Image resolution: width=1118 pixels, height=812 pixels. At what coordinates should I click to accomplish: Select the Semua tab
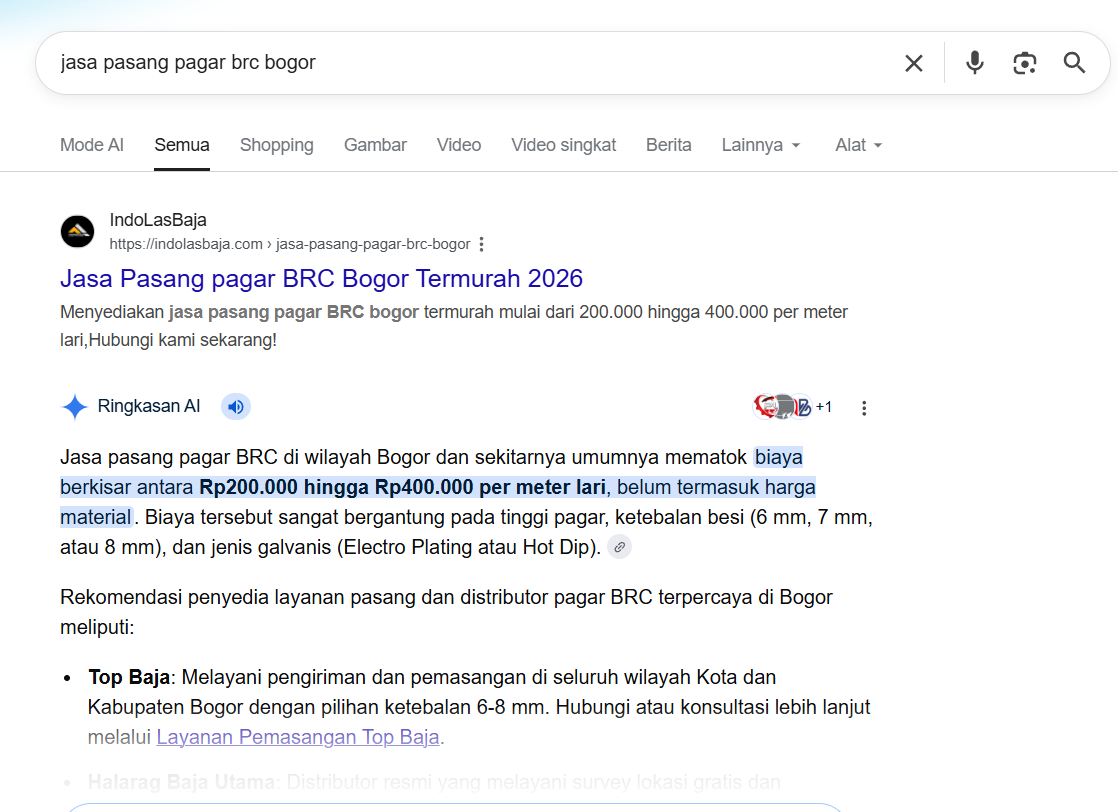tap(182, 145)
